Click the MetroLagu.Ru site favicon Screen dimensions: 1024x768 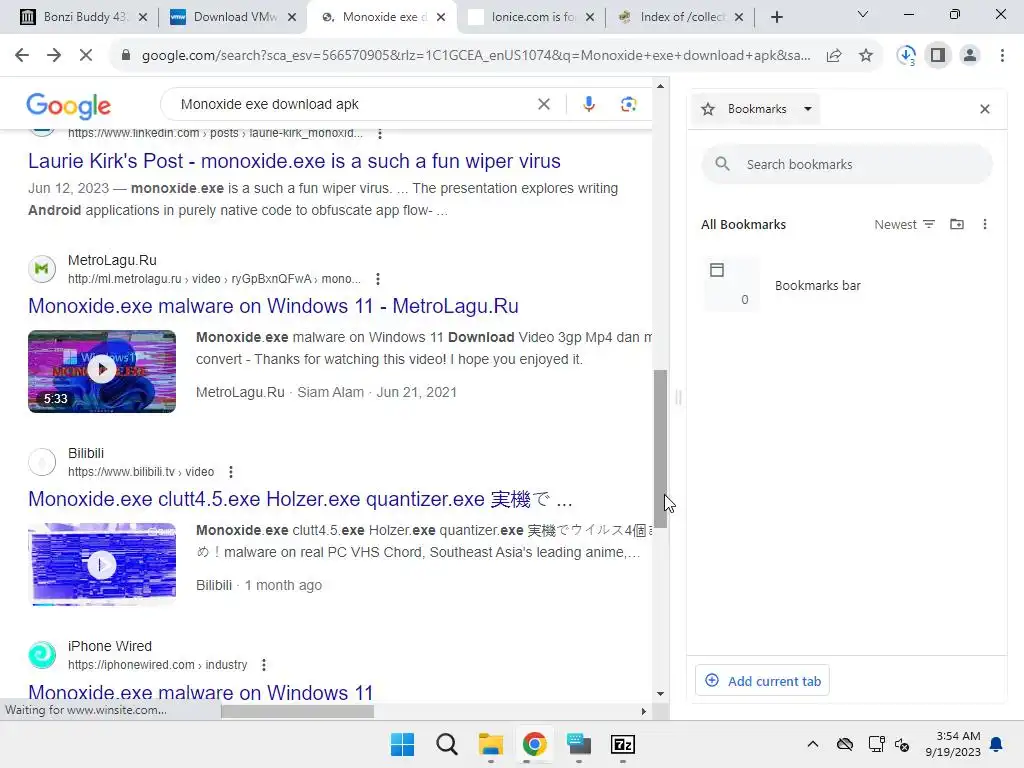[x=42, y=269]
